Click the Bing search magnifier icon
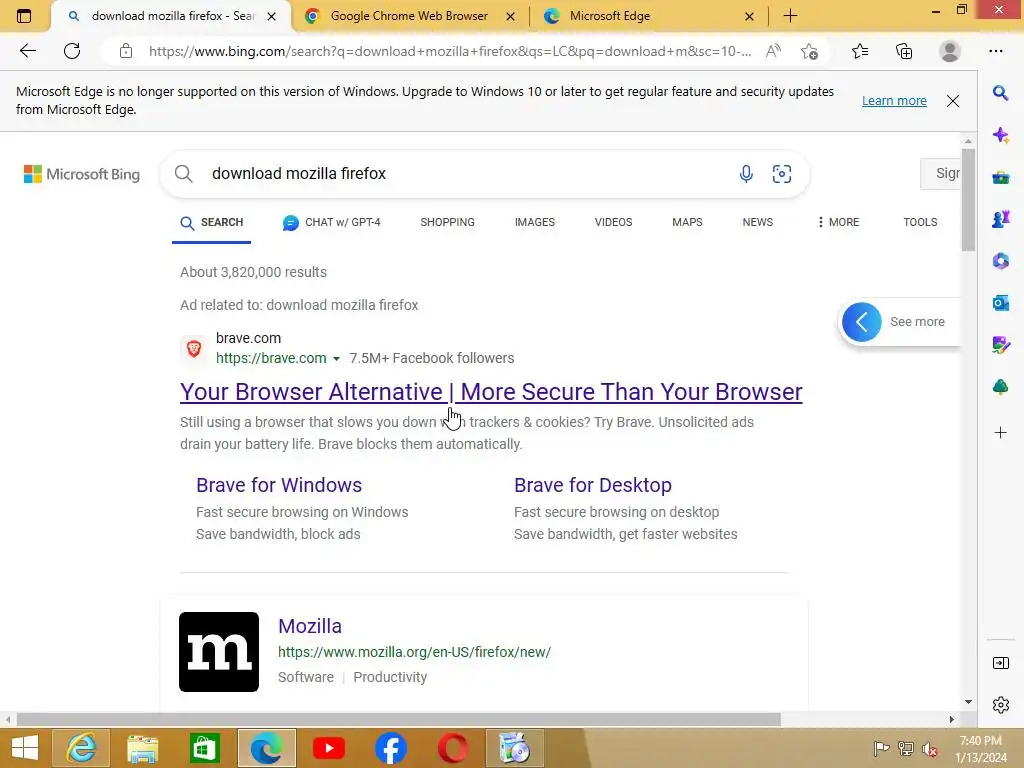This screenshot has height=768, width=1024. [x=184, y=174]
